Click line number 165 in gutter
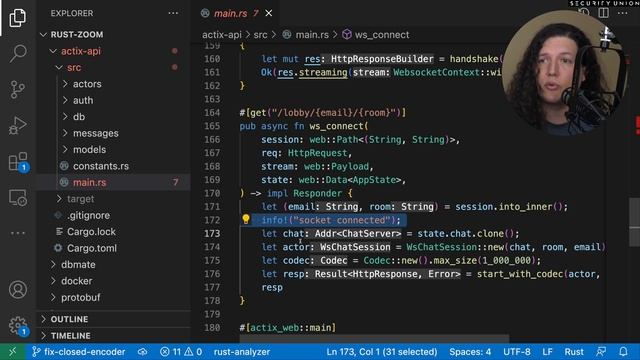The image size is (640, 360). pos(212,126)
